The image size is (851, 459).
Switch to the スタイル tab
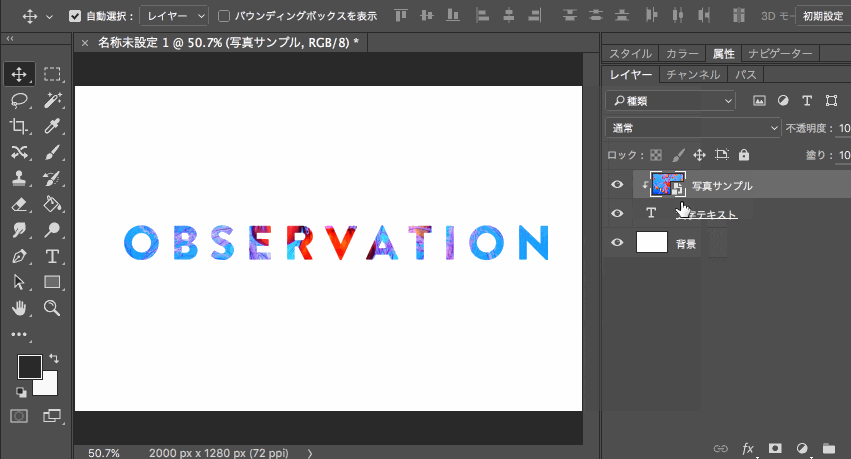click(630, 54)
